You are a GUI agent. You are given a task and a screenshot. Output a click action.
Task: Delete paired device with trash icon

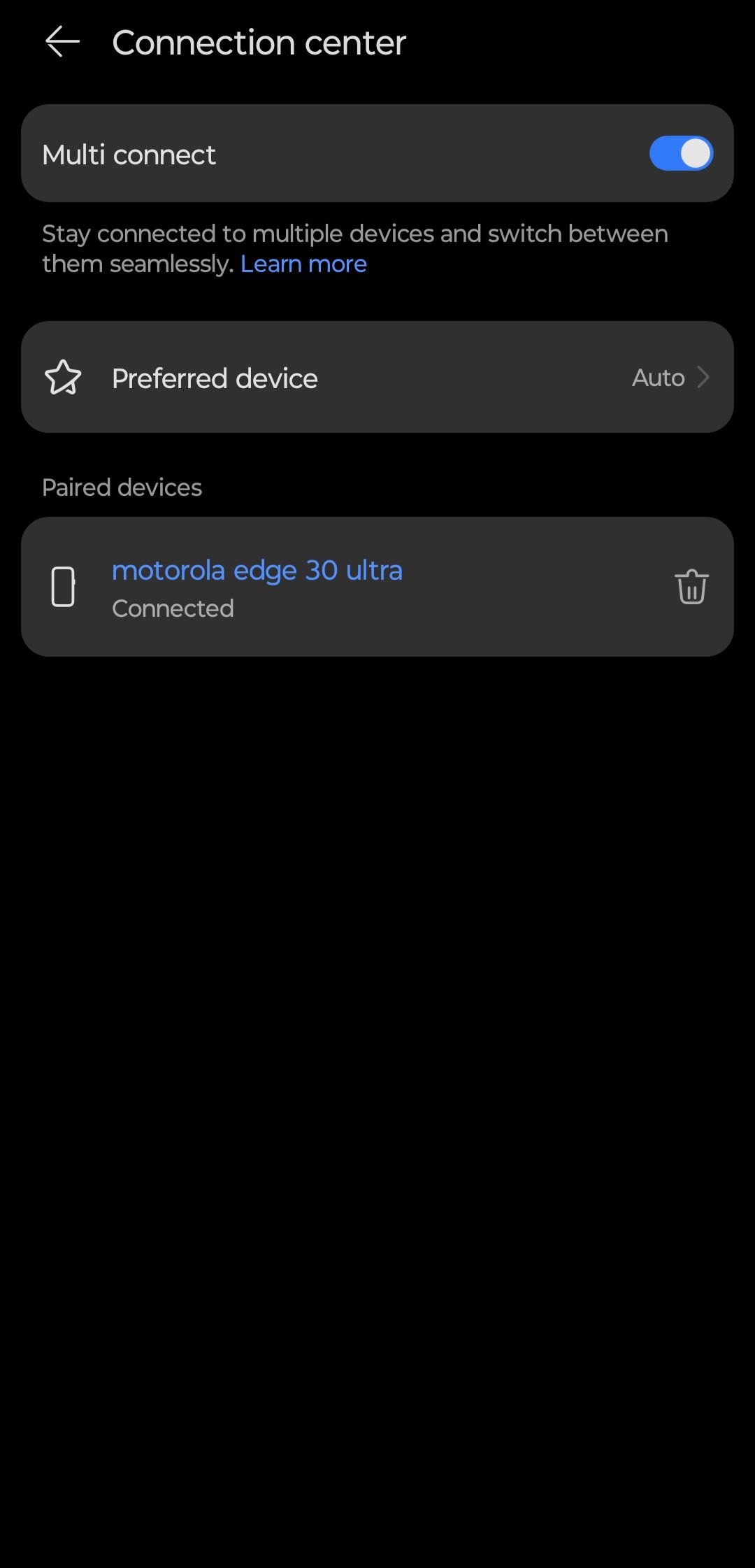(x=691, y=586)
